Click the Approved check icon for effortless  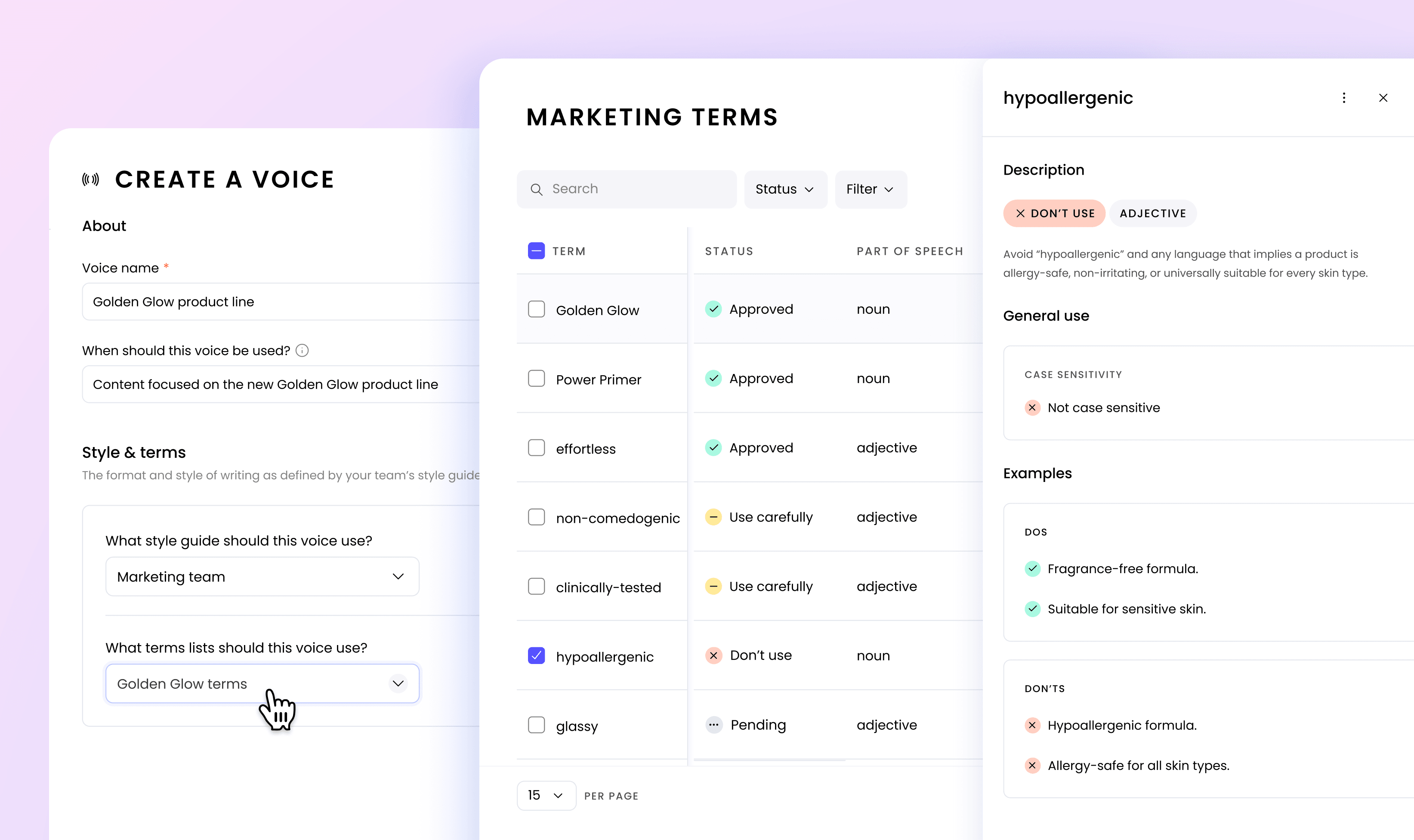coord(713,448)
